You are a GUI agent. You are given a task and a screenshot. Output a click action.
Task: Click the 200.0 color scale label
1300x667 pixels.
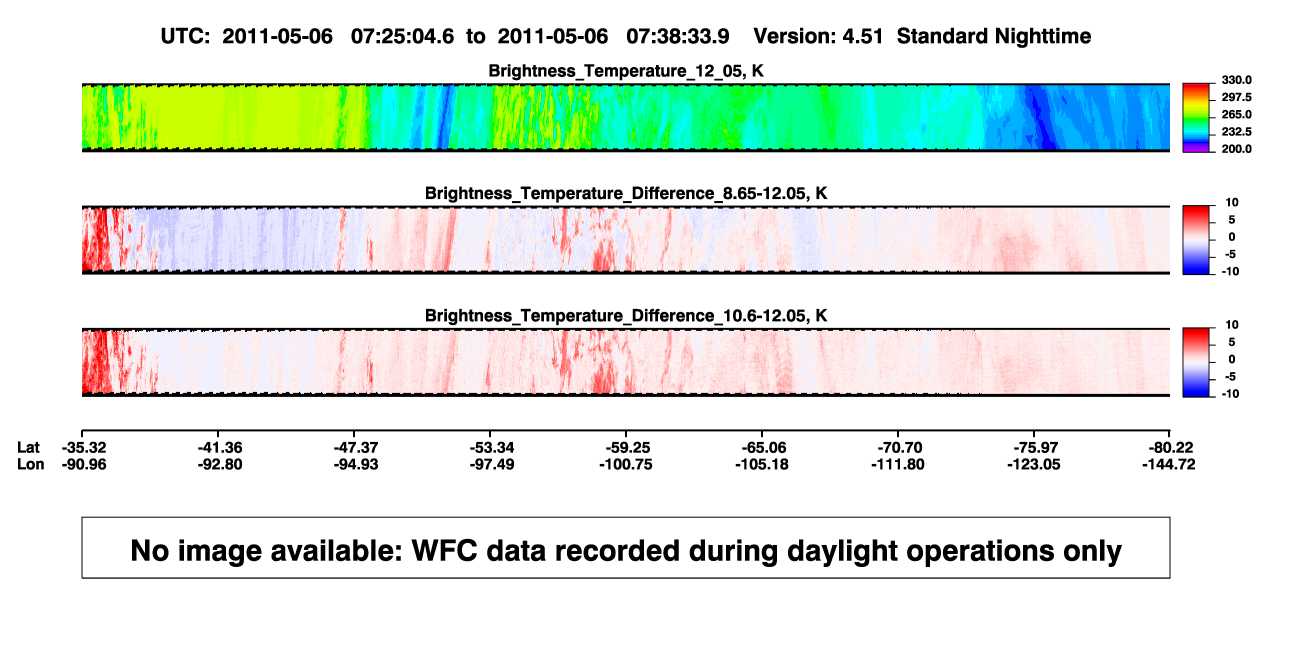[1237, 148]
